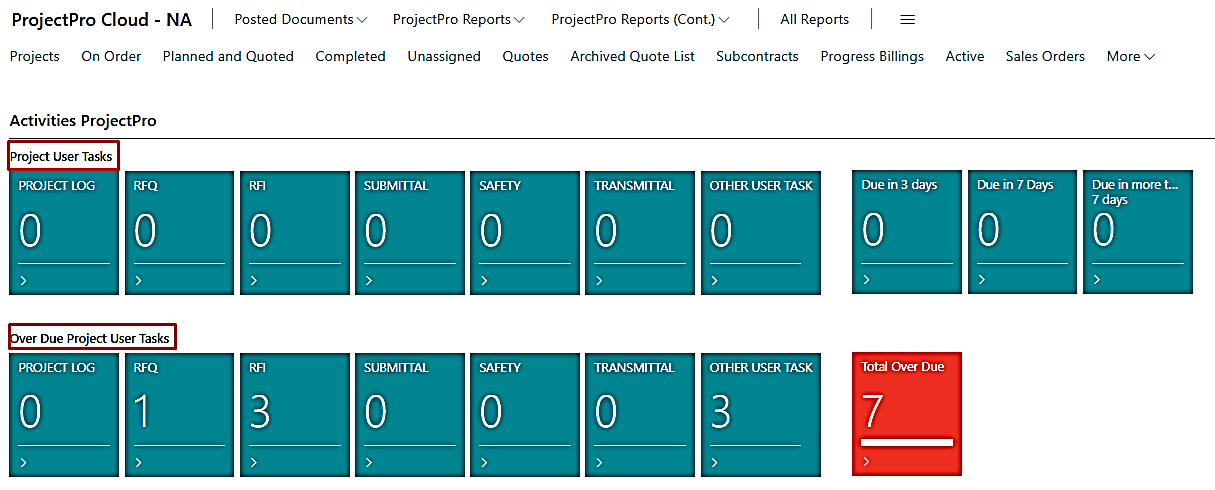1215x490 pixels.
Task: Click chevron on overdue RFQ tile
Action: pyautogui.click(x=138, y=463)
